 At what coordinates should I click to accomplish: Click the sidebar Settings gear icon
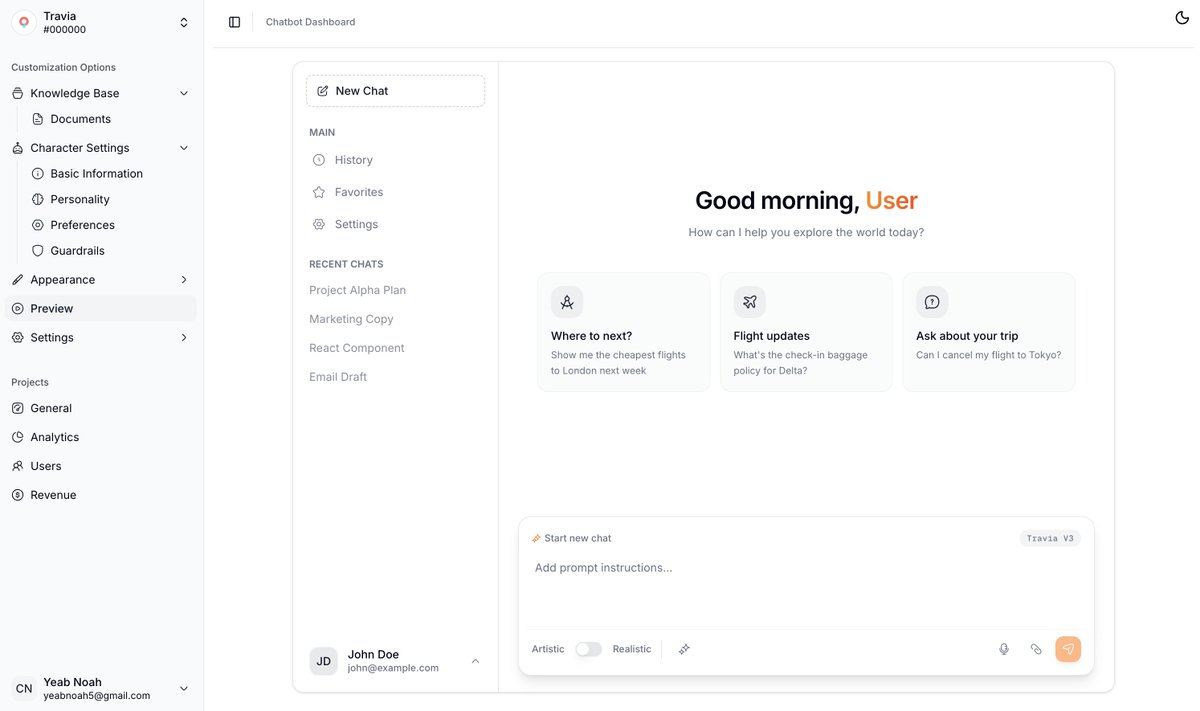[x=18, y=338]
